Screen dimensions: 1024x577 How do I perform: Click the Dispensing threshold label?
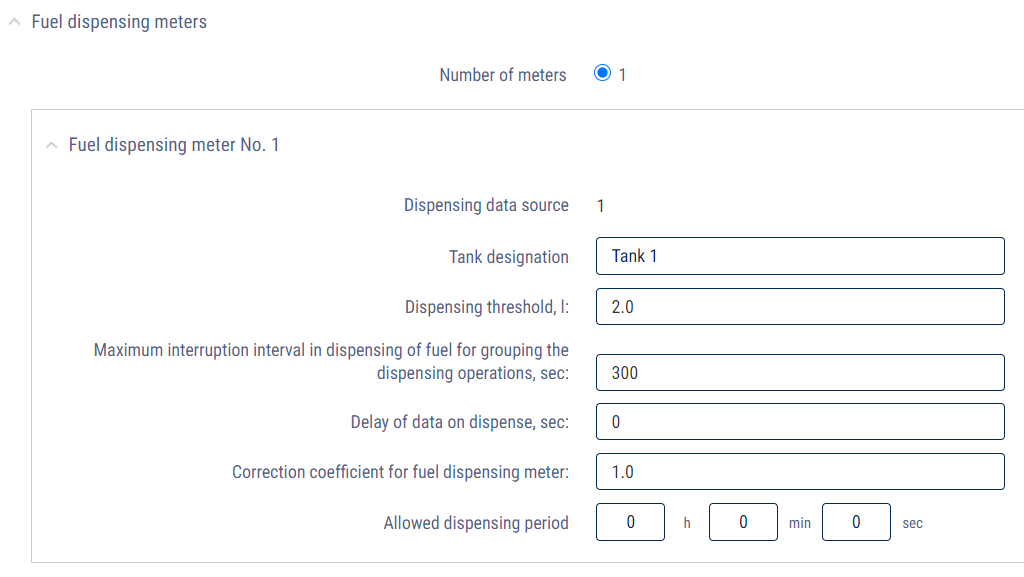[487, 307]
